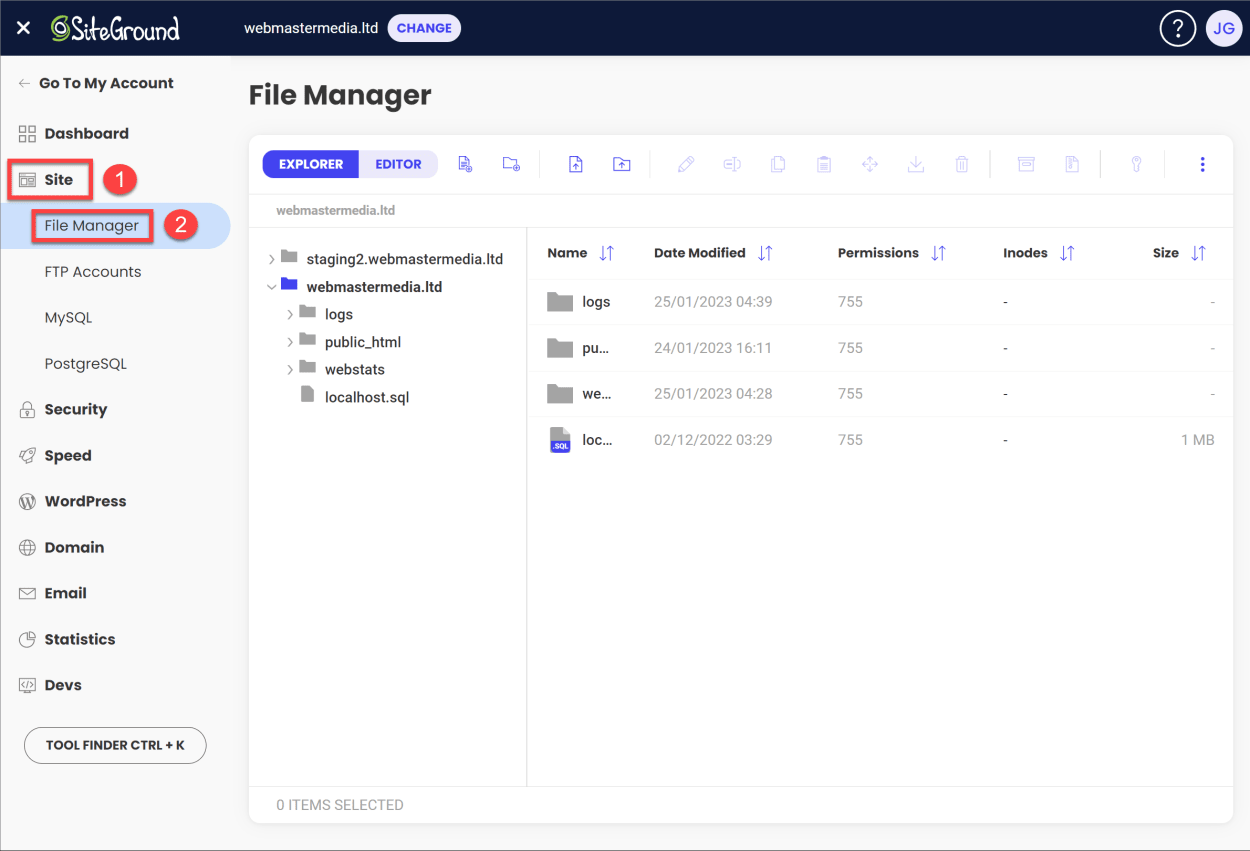Switch to the Editor tab
The width and height of the screenshot is (1250, 851).
click(x=398, y=164)
